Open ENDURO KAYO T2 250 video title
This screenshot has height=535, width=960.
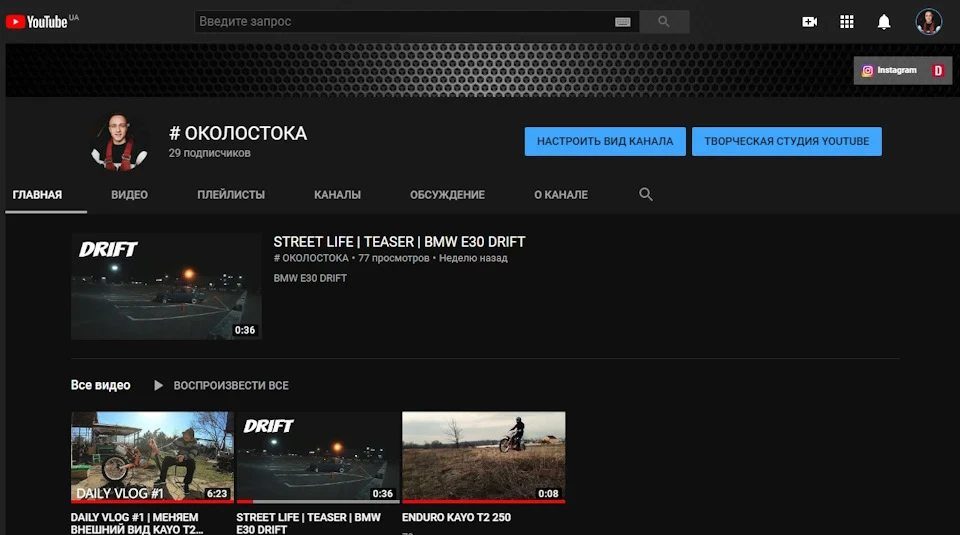tap(456, 517)
